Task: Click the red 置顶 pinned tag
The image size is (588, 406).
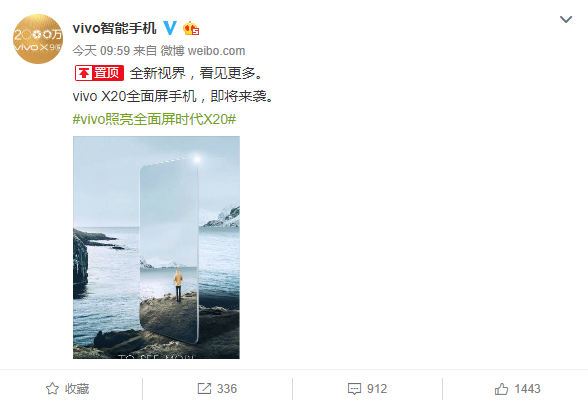Action: point(99,73)
